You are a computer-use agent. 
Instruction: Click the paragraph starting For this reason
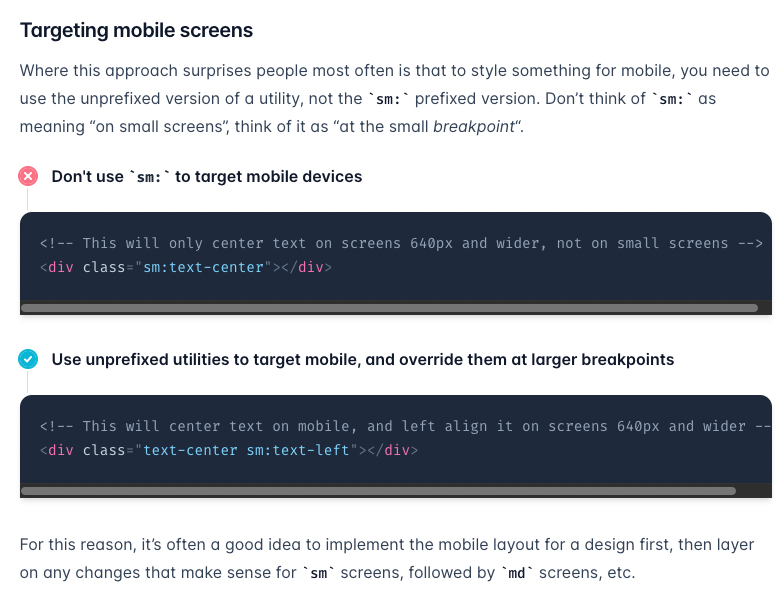pos(386,558)
